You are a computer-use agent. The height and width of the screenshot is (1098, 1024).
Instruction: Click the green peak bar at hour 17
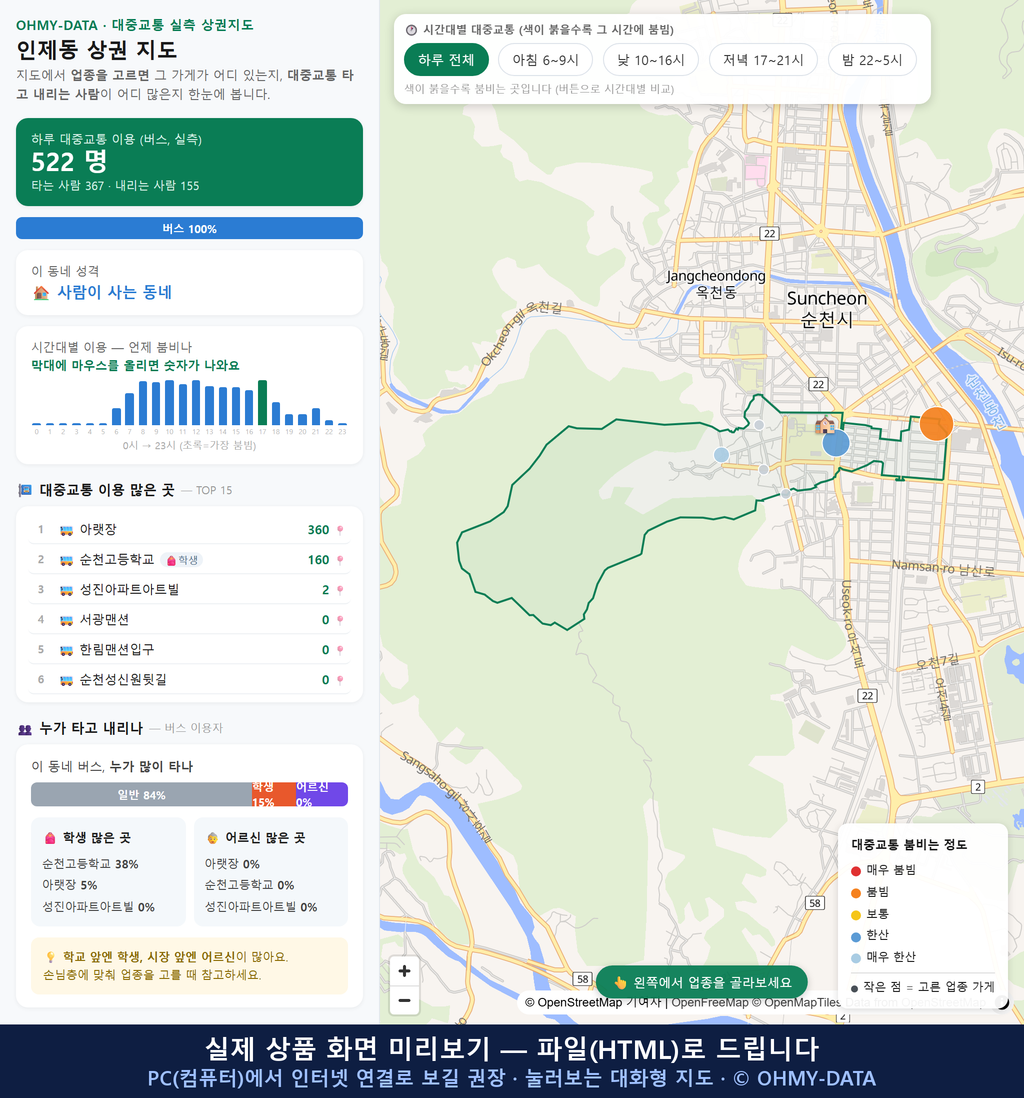[263, 403]
